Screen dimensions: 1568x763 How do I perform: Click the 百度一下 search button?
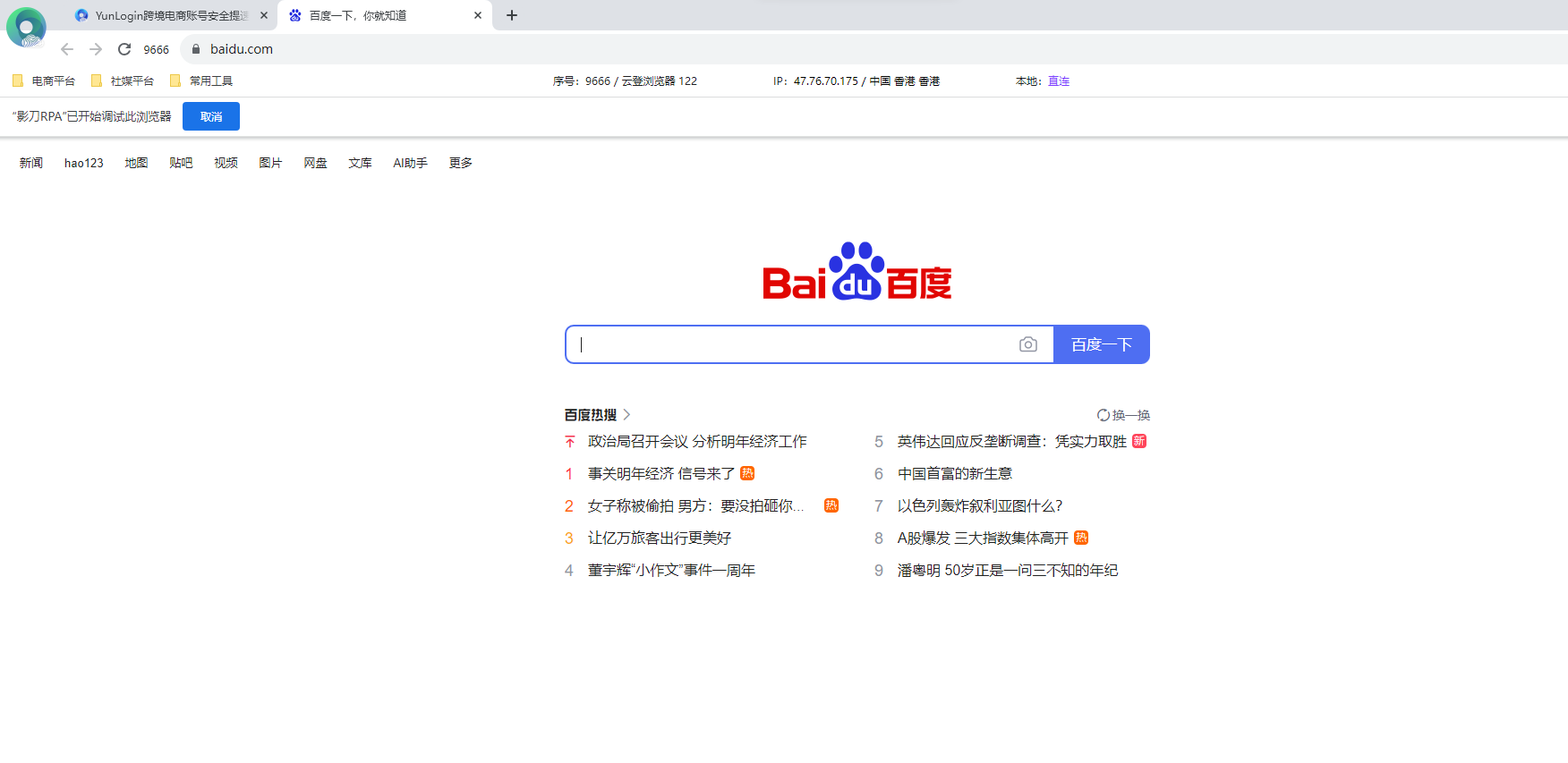click(1102, 344)
